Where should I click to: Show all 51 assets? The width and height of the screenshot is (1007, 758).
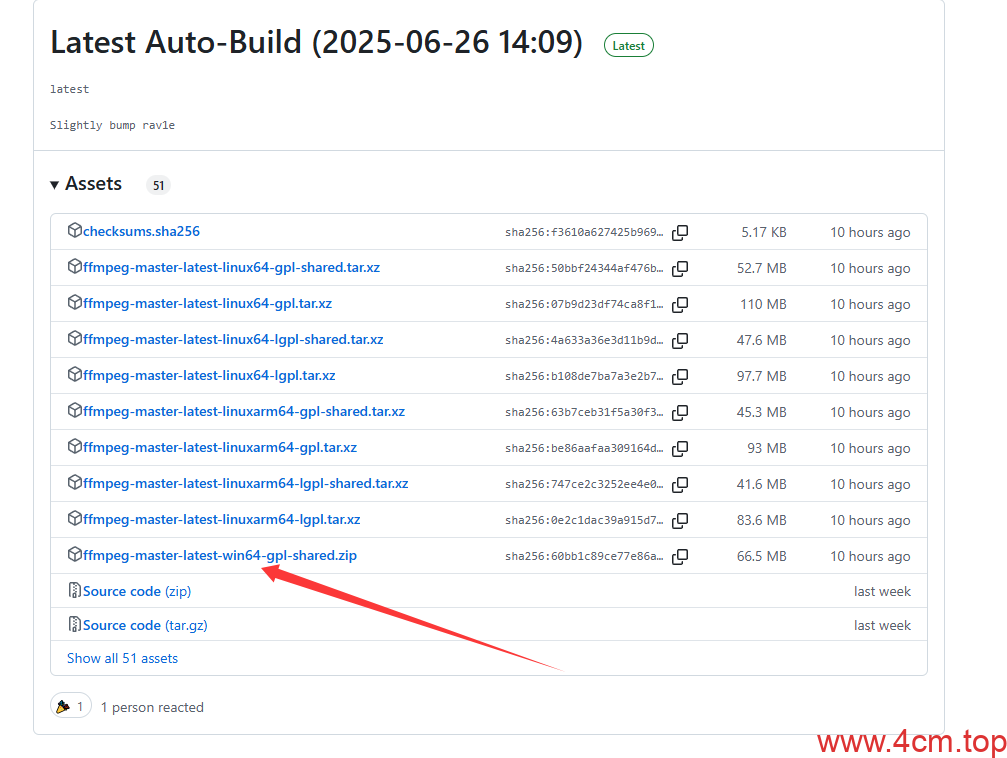(122, 658)
